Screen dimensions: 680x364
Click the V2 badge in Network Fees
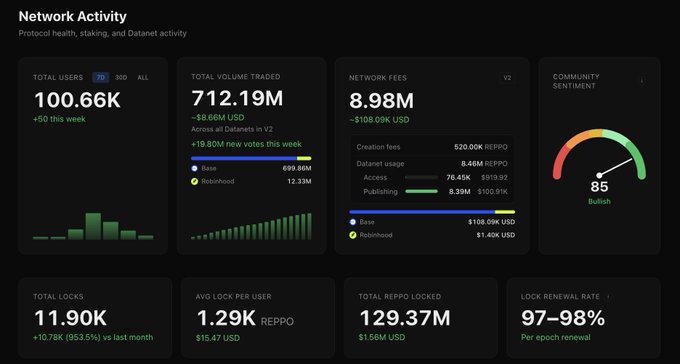point(507,78)
